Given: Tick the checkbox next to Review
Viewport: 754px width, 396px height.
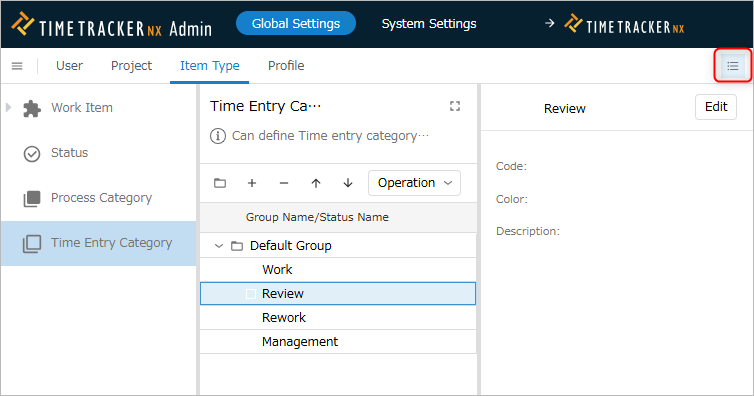Looking at the screenshot, I should point(251,294).
